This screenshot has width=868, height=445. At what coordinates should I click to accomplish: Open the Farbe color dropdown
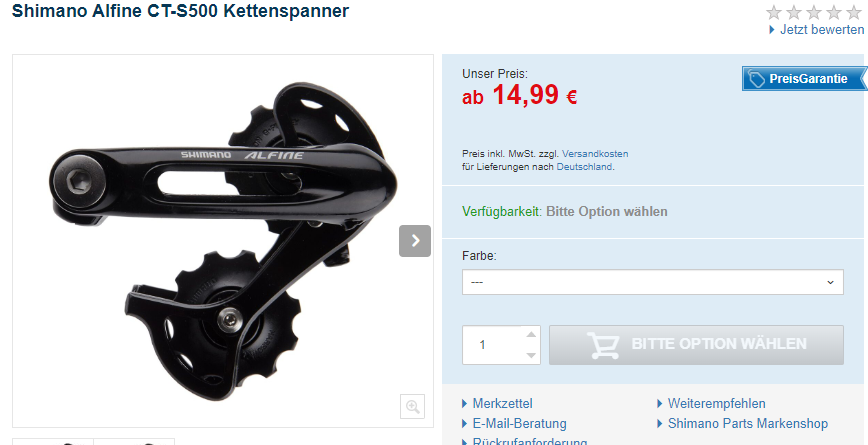point(653,282)
